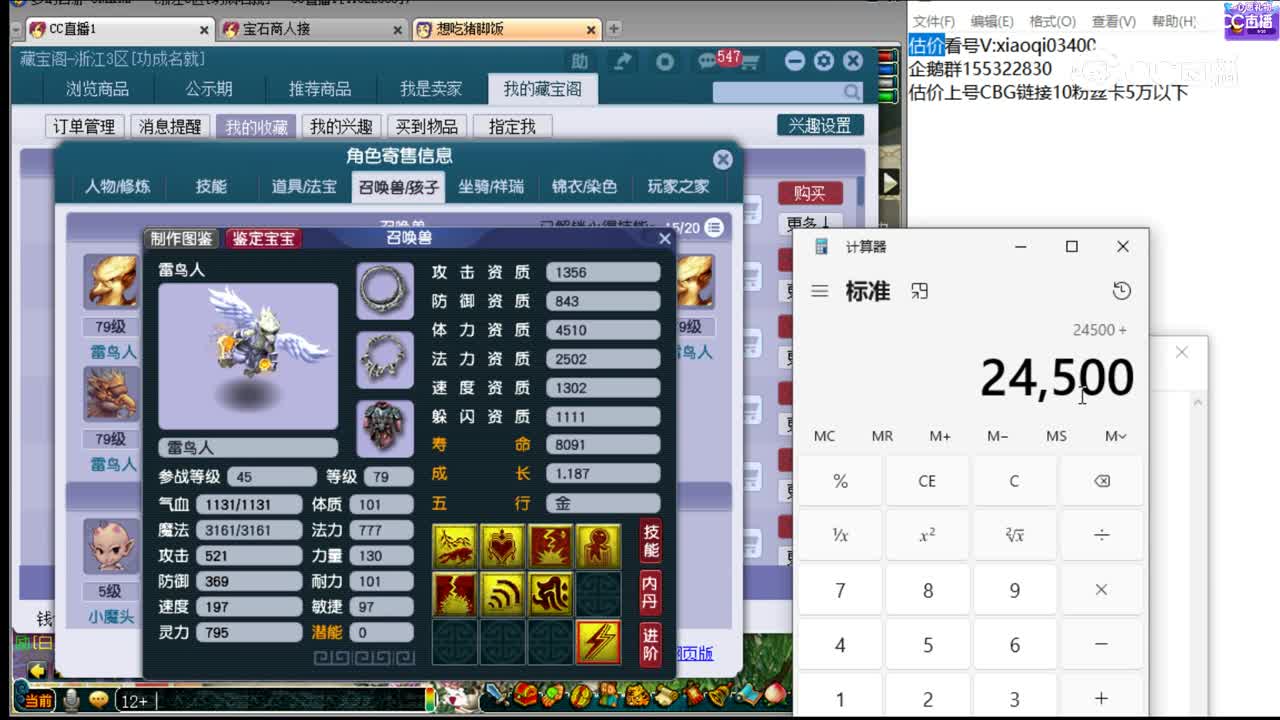Click the ring equipment slot icon

coord(385,291)
